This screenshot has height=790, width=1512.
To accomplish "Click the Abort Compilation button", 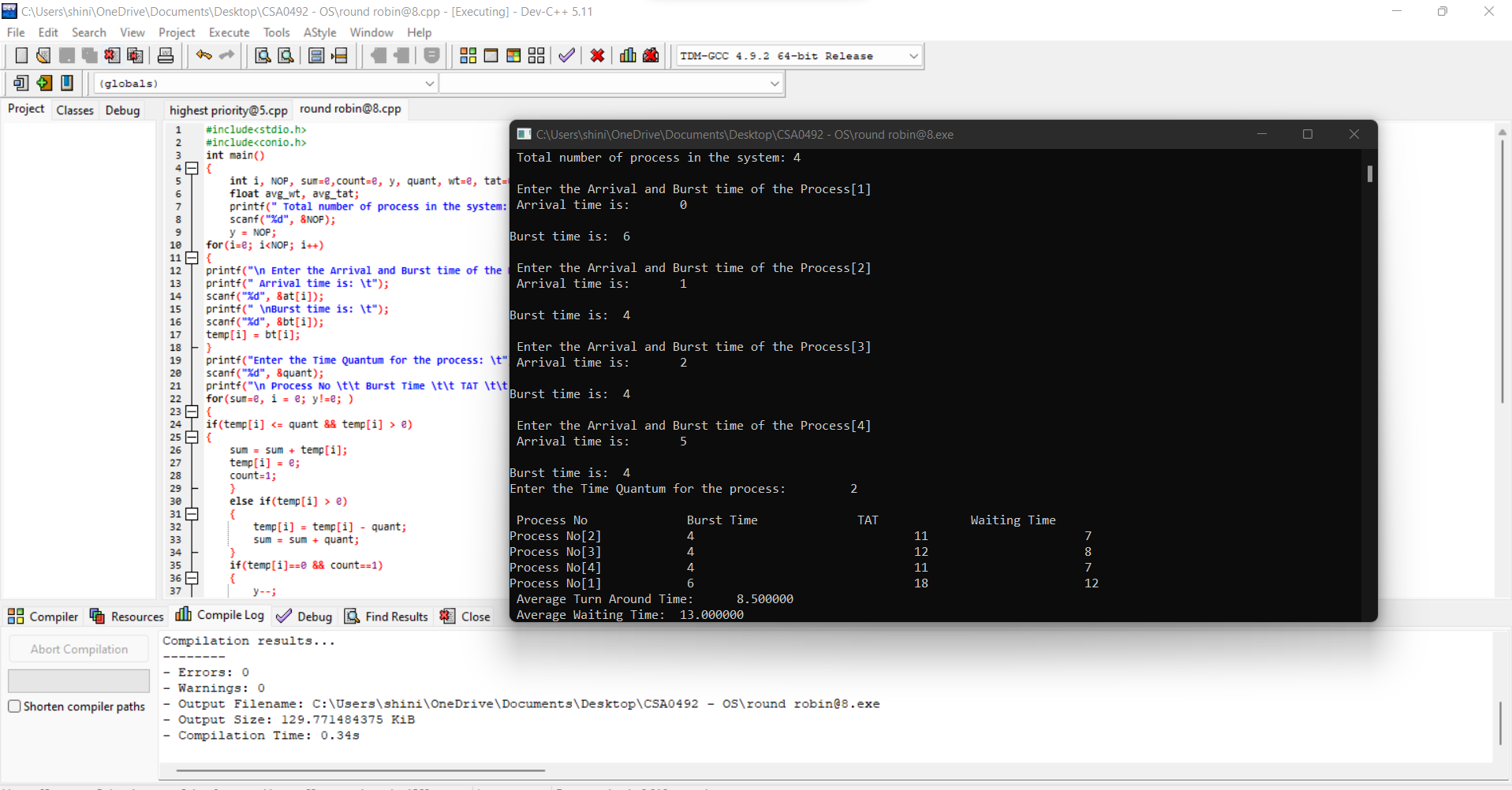I will click(x=78, y=648).
